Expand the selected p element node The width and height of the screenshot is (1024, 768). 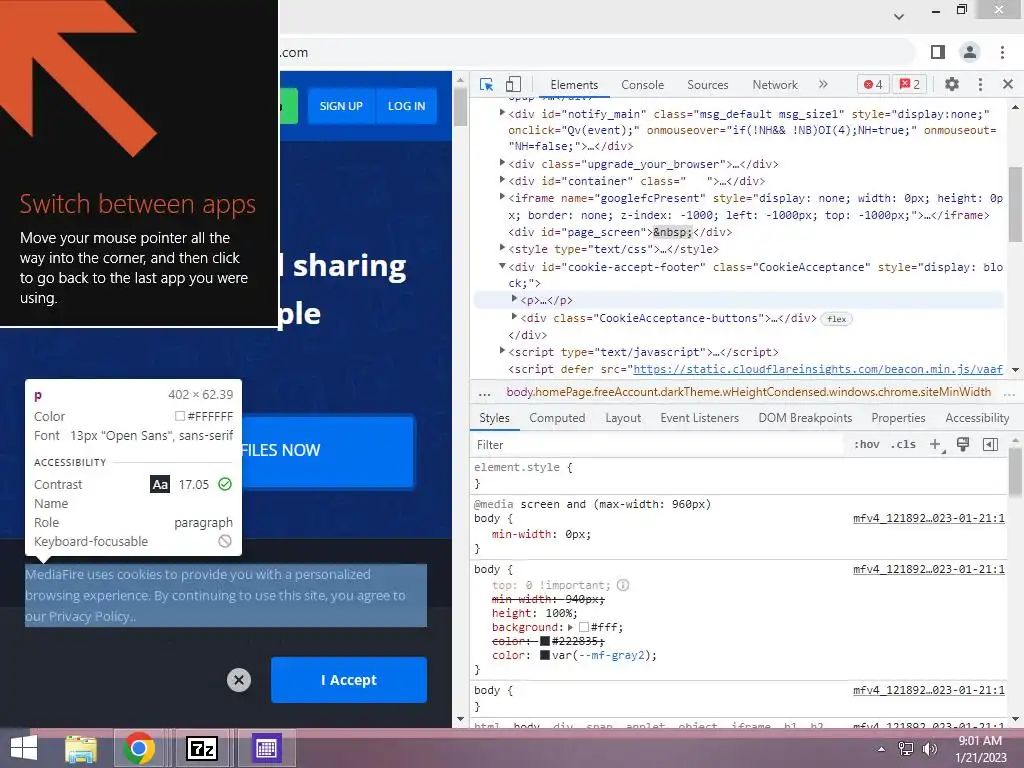pos(514,298)
